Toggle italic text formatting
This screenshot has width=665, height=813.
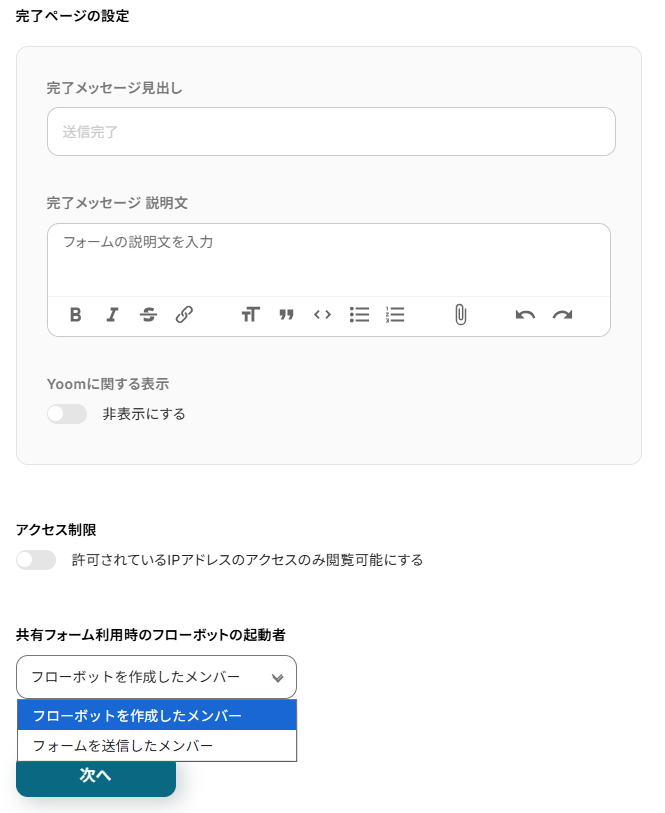point(112,315)
